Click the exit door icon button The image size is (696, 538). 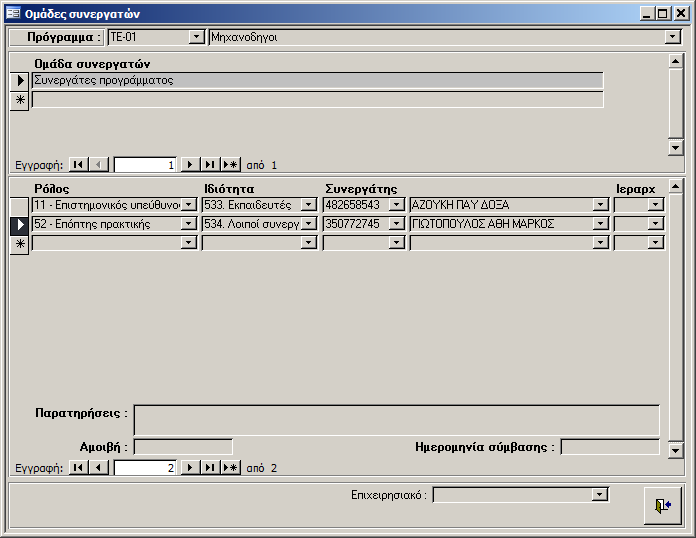point(661,506)
